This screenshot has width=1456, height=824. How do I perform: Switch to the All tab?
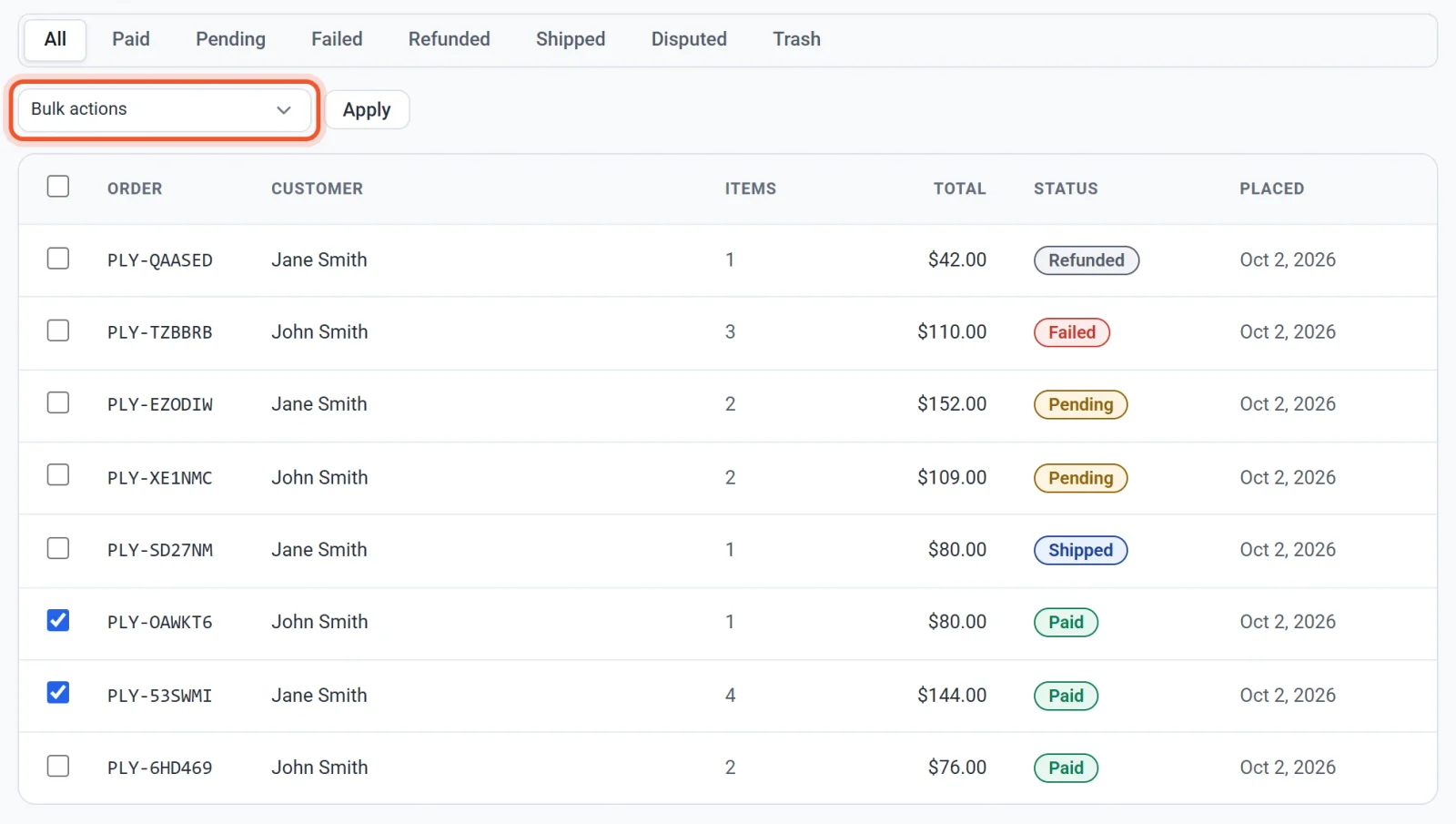click(56, 39)
